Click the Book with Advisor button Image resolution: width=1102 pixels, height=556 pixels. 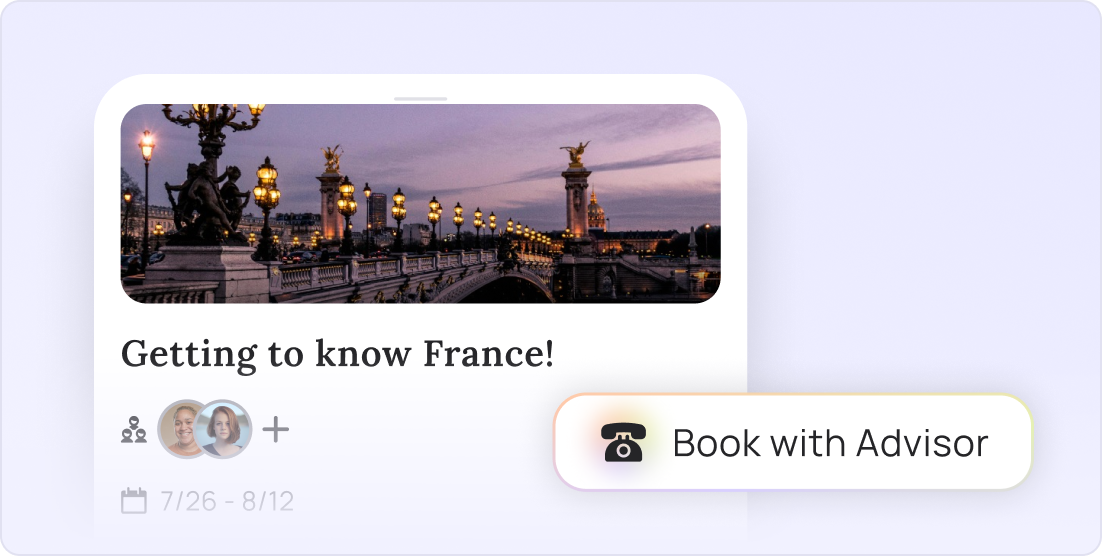click(x=793, y=442)
